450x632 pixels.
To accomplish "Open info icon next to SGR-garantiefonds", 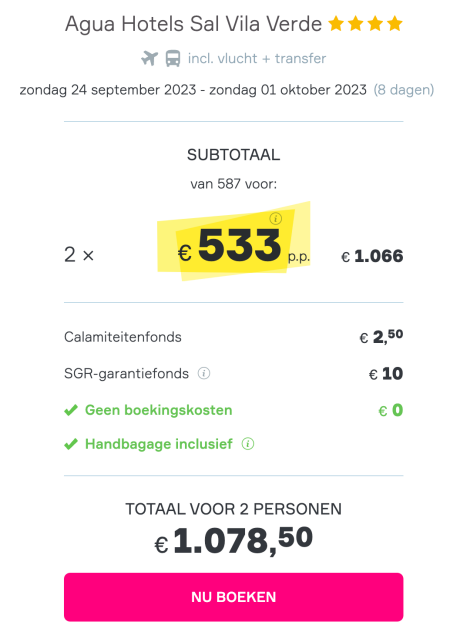I will pyautogui.click(x=204, y=374).
